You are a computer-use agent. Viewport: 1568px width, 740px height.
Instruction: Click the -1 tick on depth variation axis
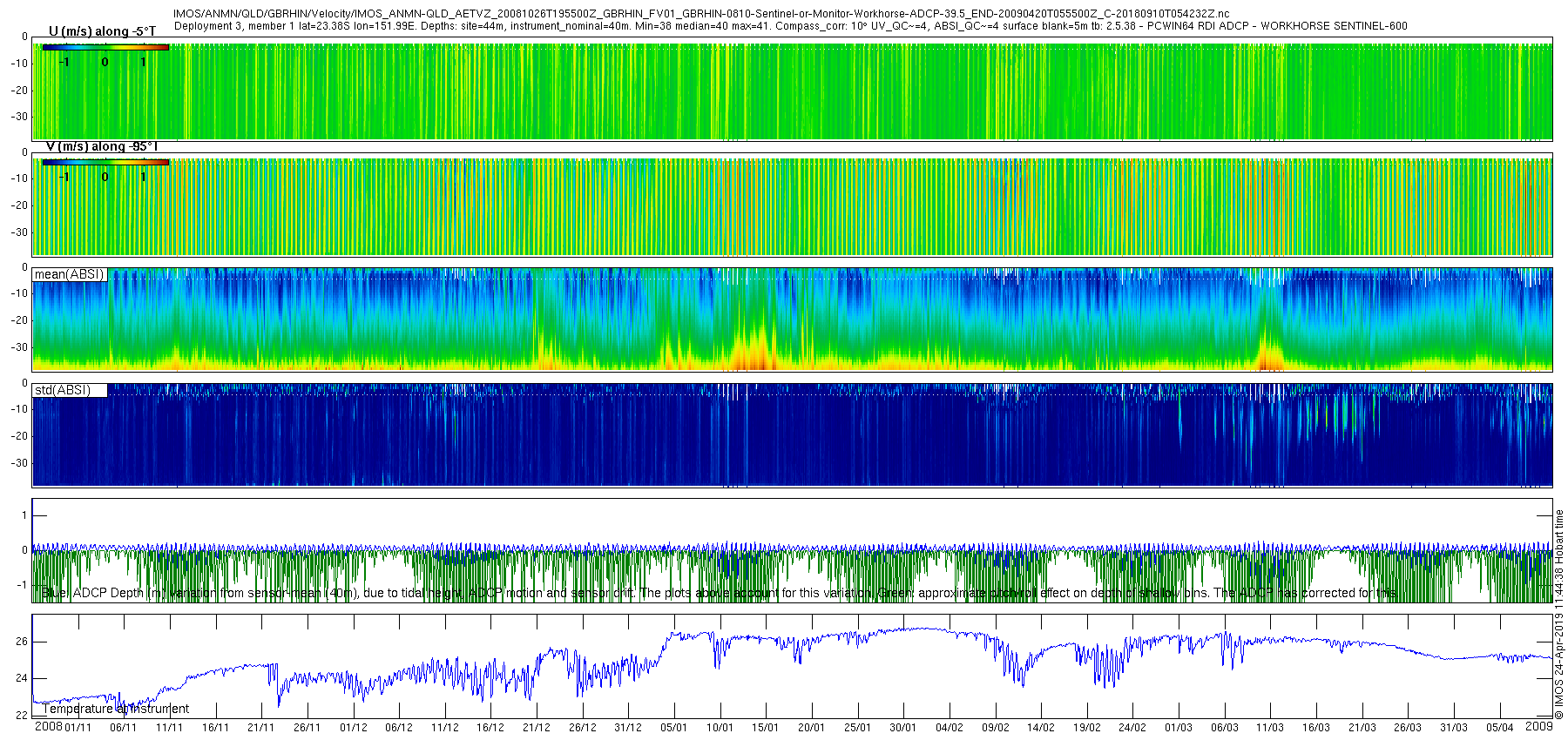[23, 585]
